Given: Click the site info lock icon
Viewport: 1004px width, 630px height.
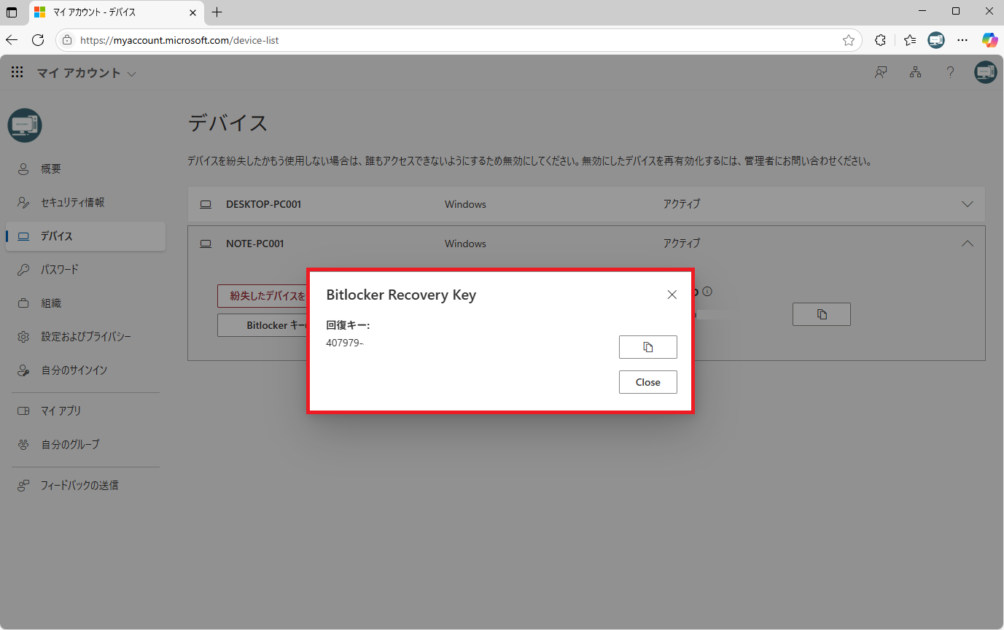Looking at the screenshot, I should click(x=67, y=40).
